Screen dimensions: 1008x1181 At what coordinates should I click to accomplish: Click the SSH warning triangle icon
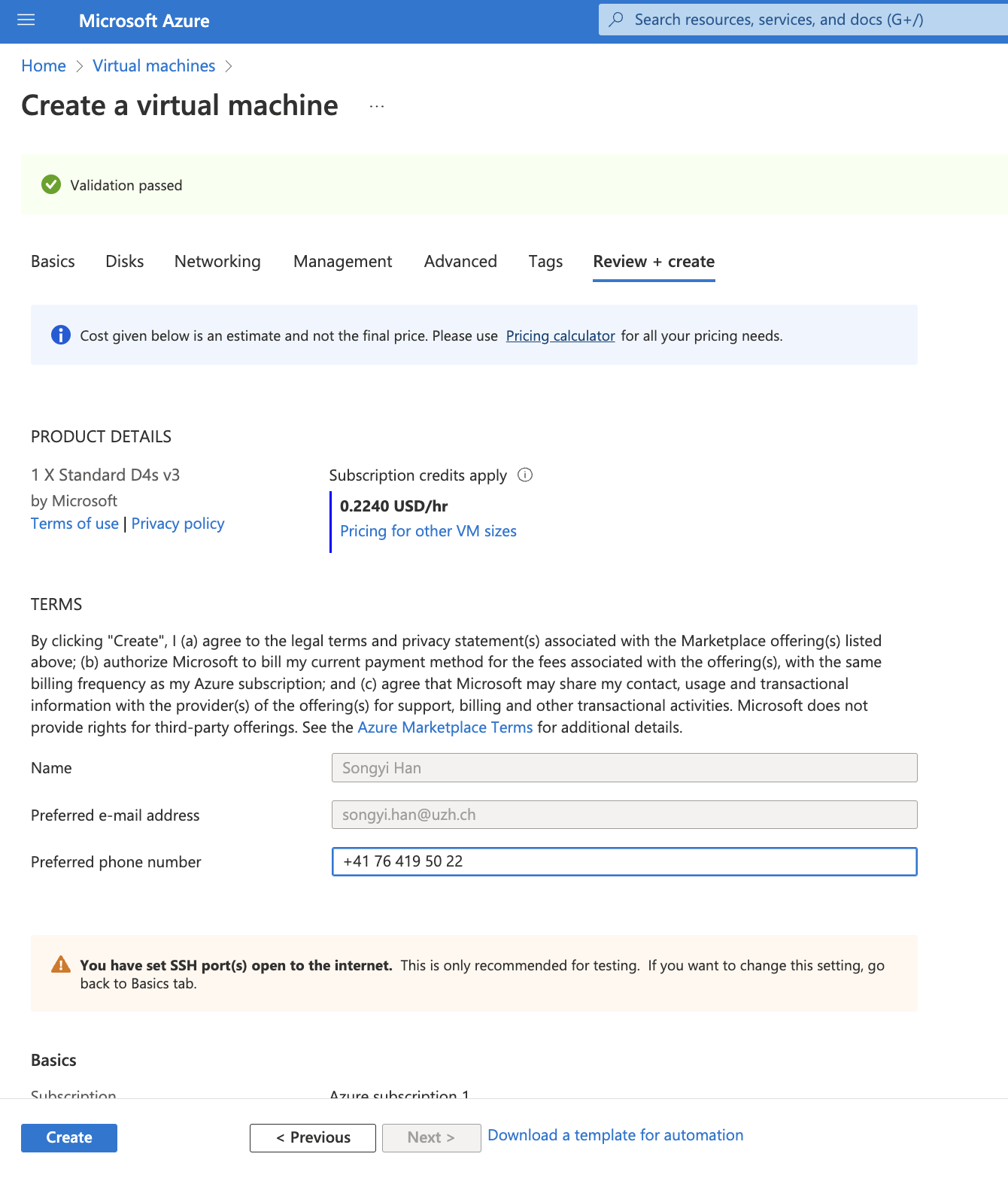(x=61, y=964)
